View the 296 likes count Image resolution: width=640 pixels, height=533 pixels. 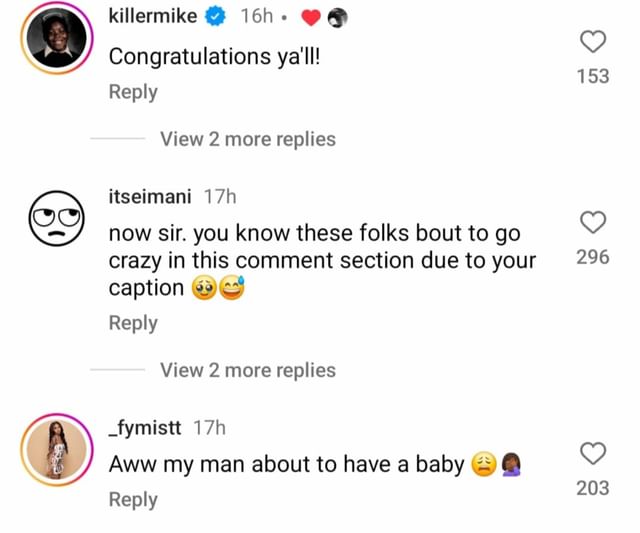tap(593, 257)
